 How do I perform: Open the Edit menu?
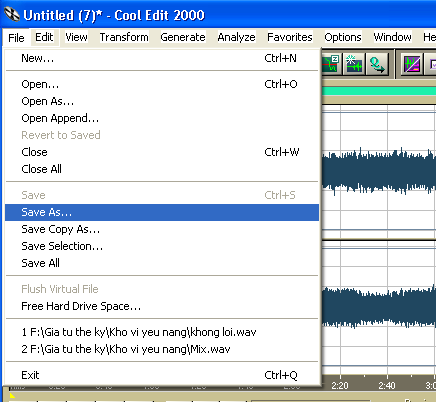[x=44, y=37]
